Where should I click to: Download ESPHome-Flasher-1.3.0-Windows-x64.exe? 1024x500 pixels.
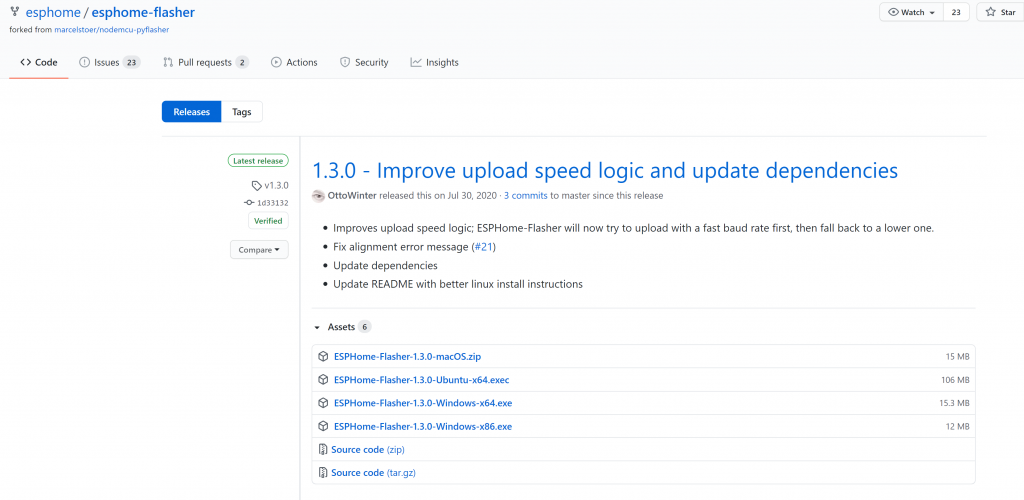(x=423, y=403)
